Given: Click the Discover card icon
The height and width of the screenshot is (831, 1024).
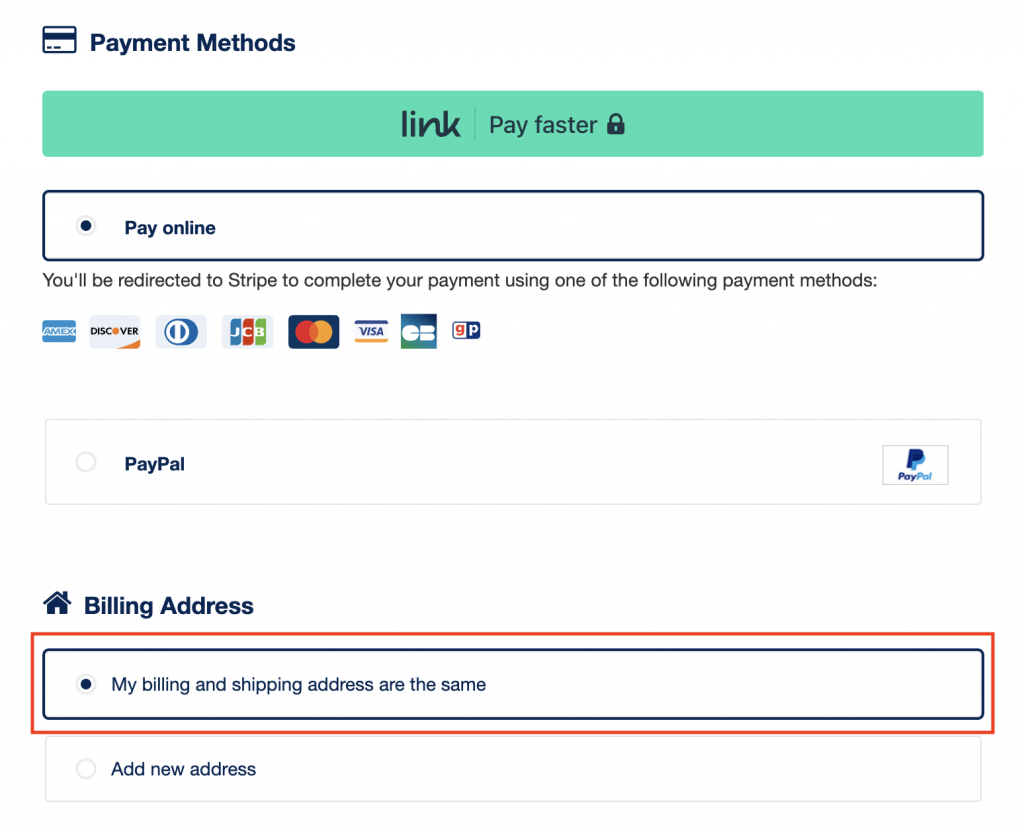Looking at the screenshot, I should 115,331.
